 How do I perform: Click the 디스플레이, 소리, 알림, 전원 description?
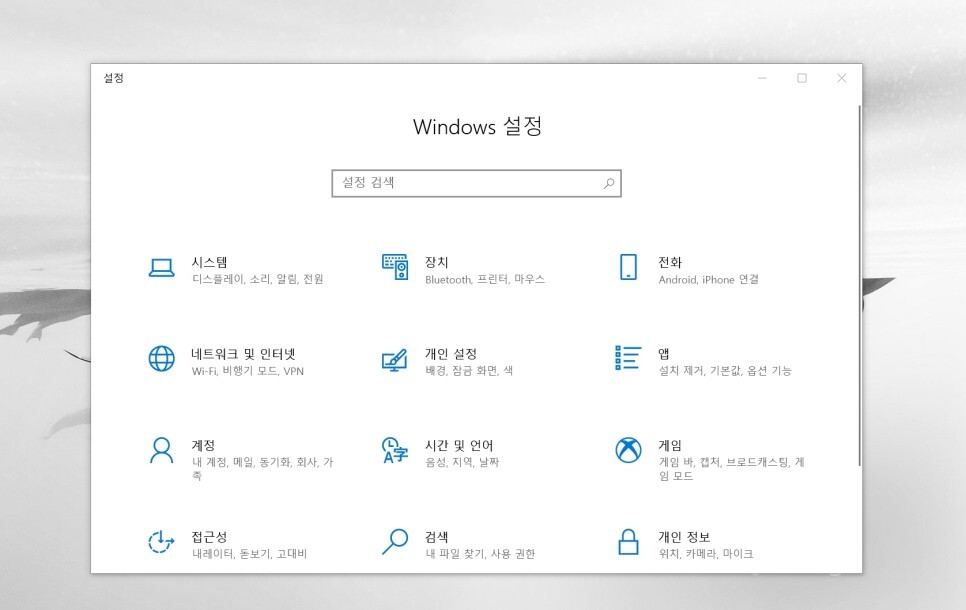click(258, 279)
